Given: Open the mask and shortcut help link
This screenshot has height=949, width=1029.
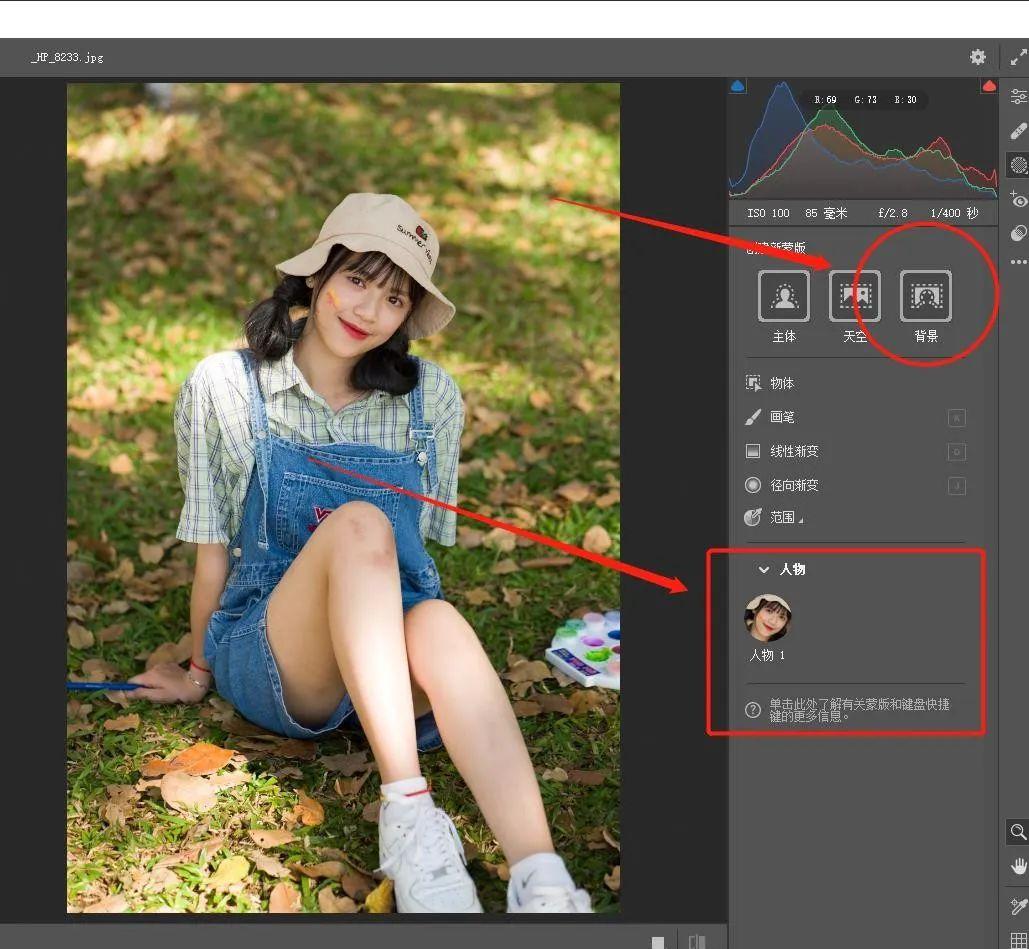Looking at the screenshot, I should click(860, 710).
